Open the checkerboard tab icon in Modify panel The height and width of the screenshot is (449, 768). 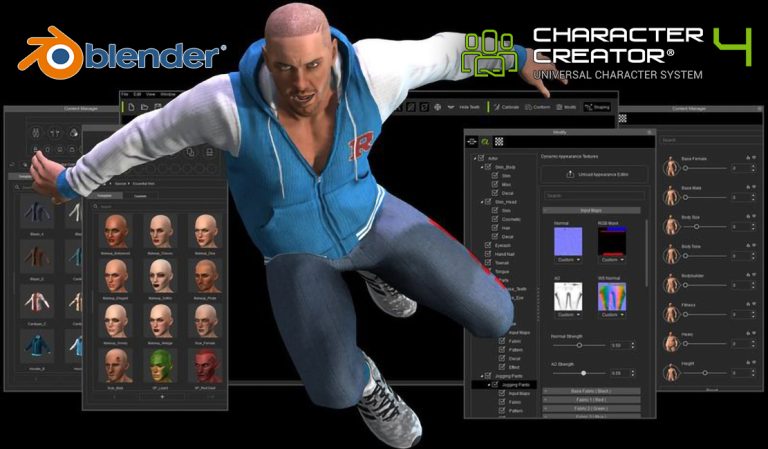pyautogui.click(x=499, y=142)
